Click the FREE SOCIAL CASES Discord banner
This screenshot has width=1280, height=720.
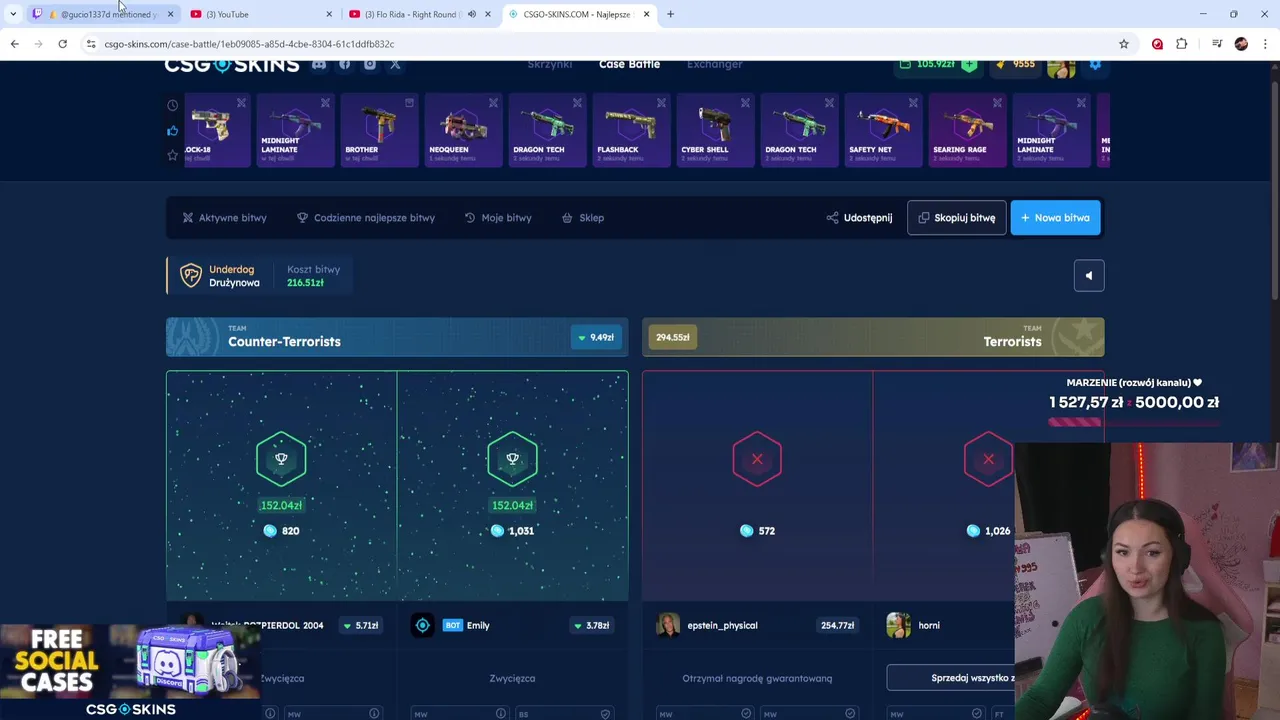[x=130, y=672]
